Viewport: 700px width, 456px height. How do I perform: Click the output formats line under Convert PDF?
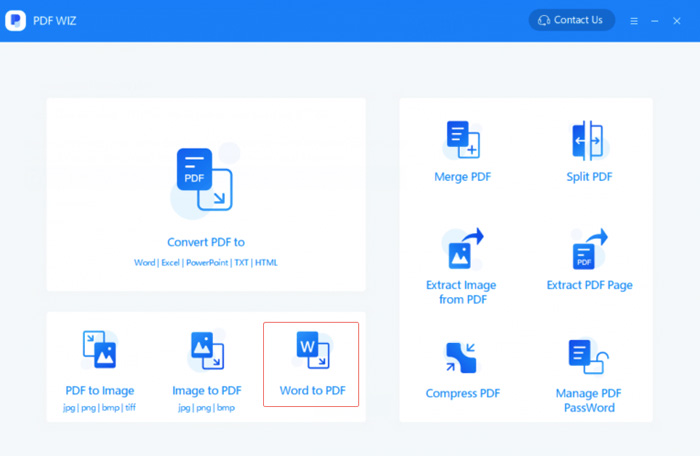(x=206, y=262)
